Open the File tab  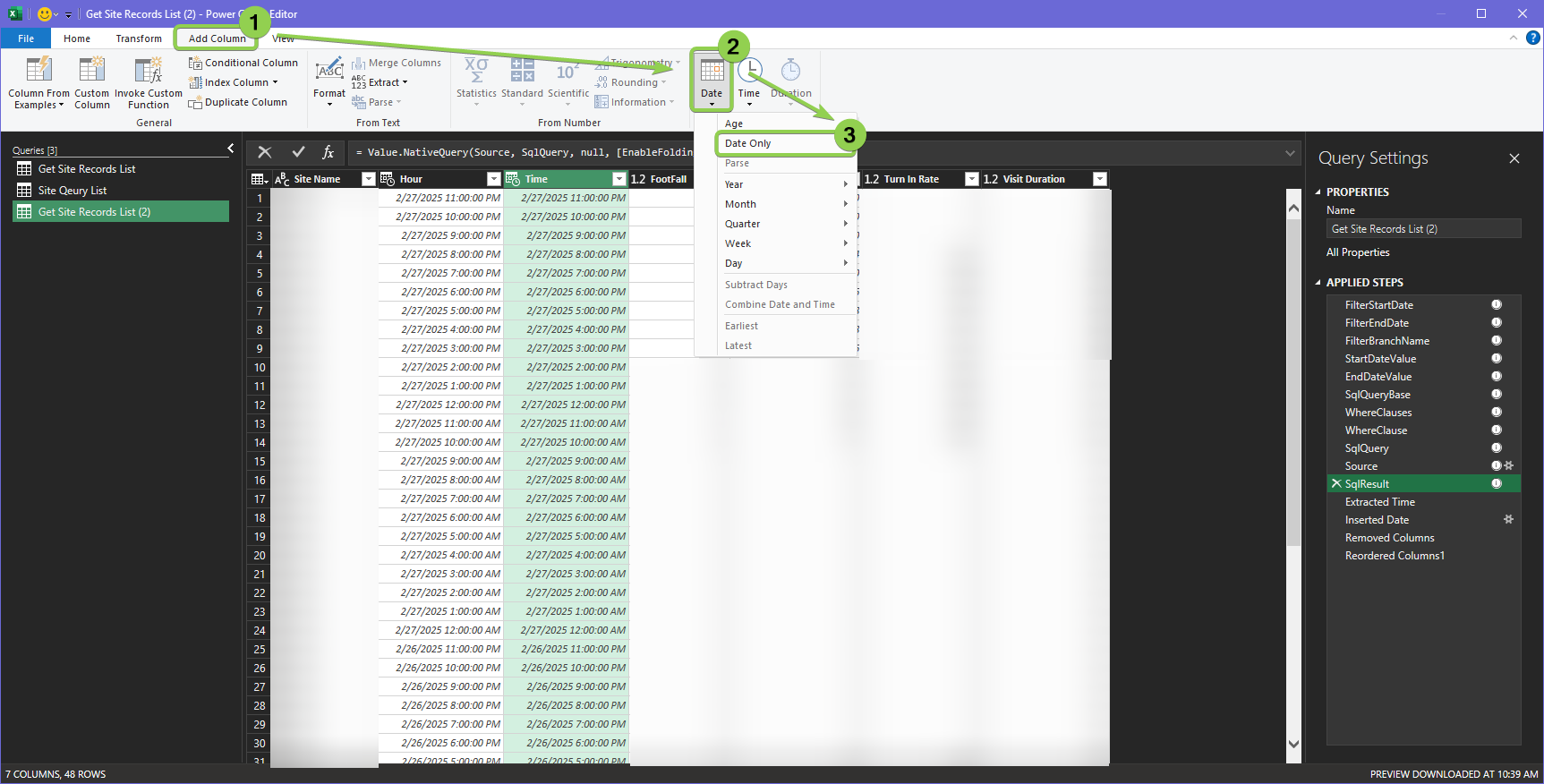tap(26, 38)
